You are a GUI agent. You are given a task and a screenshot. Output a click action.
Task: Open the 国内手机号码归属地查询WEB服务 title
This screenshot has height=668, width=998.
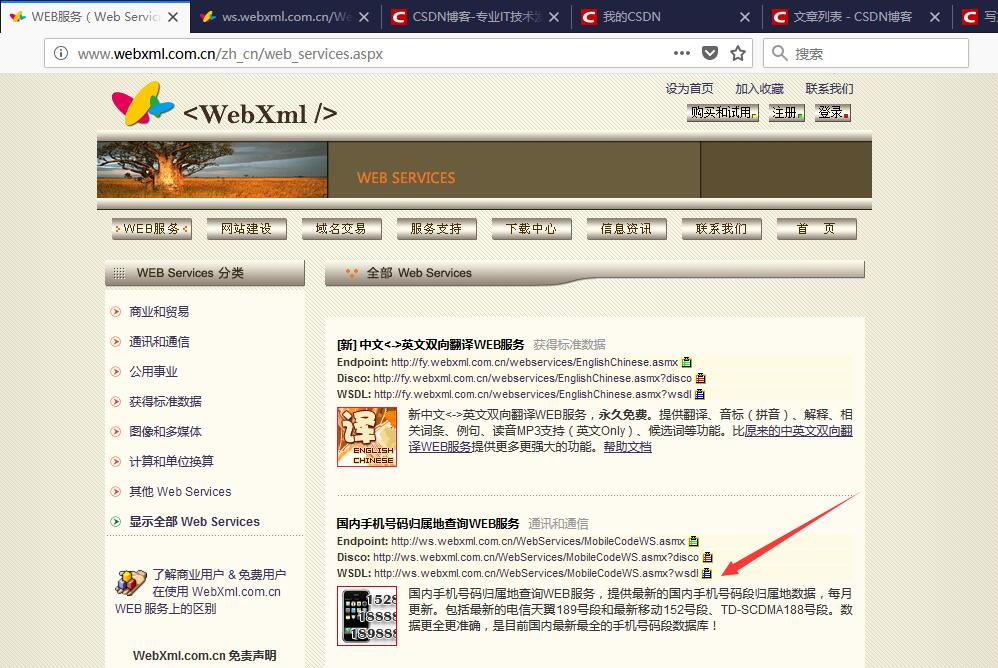428,524
